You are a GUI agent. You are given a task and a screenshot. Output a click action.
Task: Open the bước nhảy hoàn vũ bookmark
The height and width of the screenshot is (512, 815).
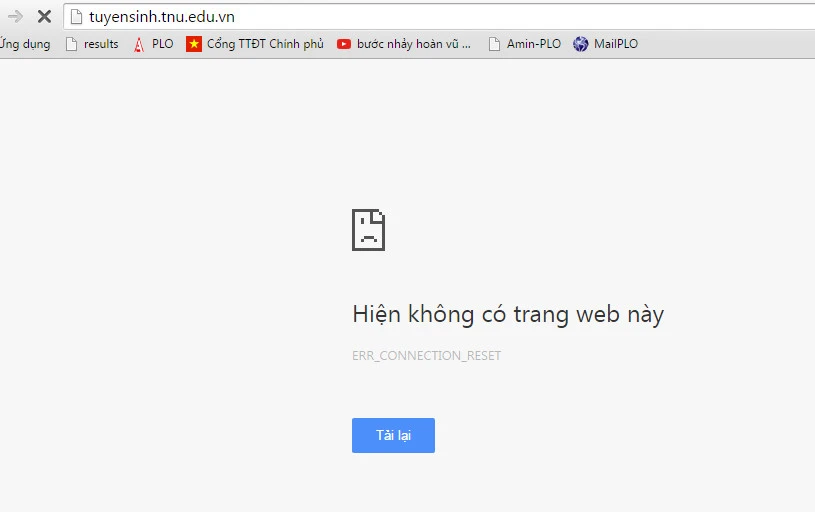pos(413,44)
